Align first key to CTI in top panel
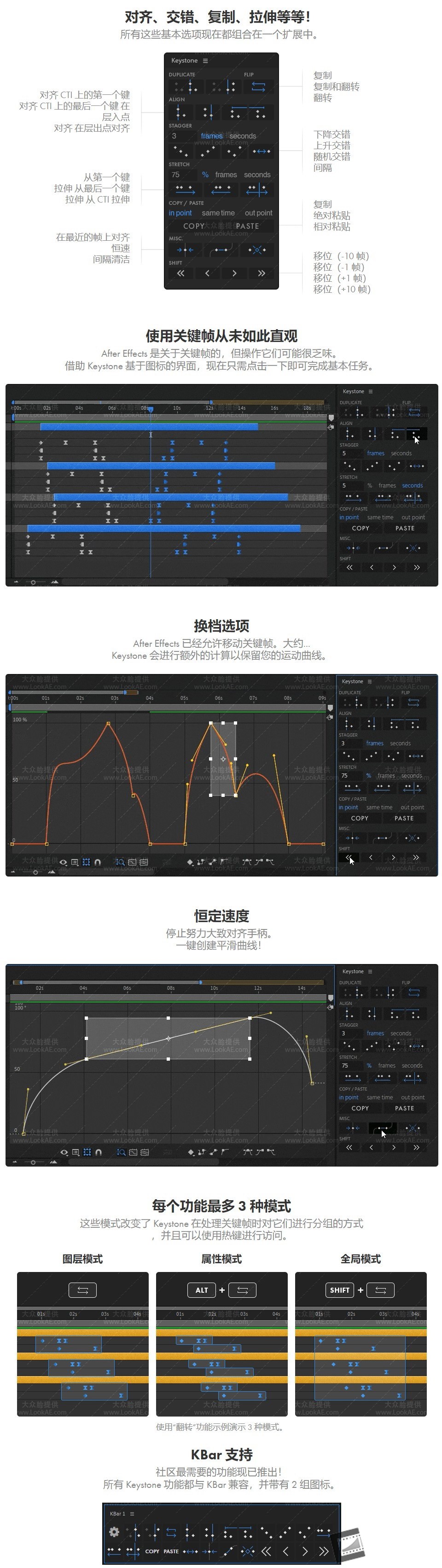This screenshot has height=1568, width=442. tap(180, 113)
